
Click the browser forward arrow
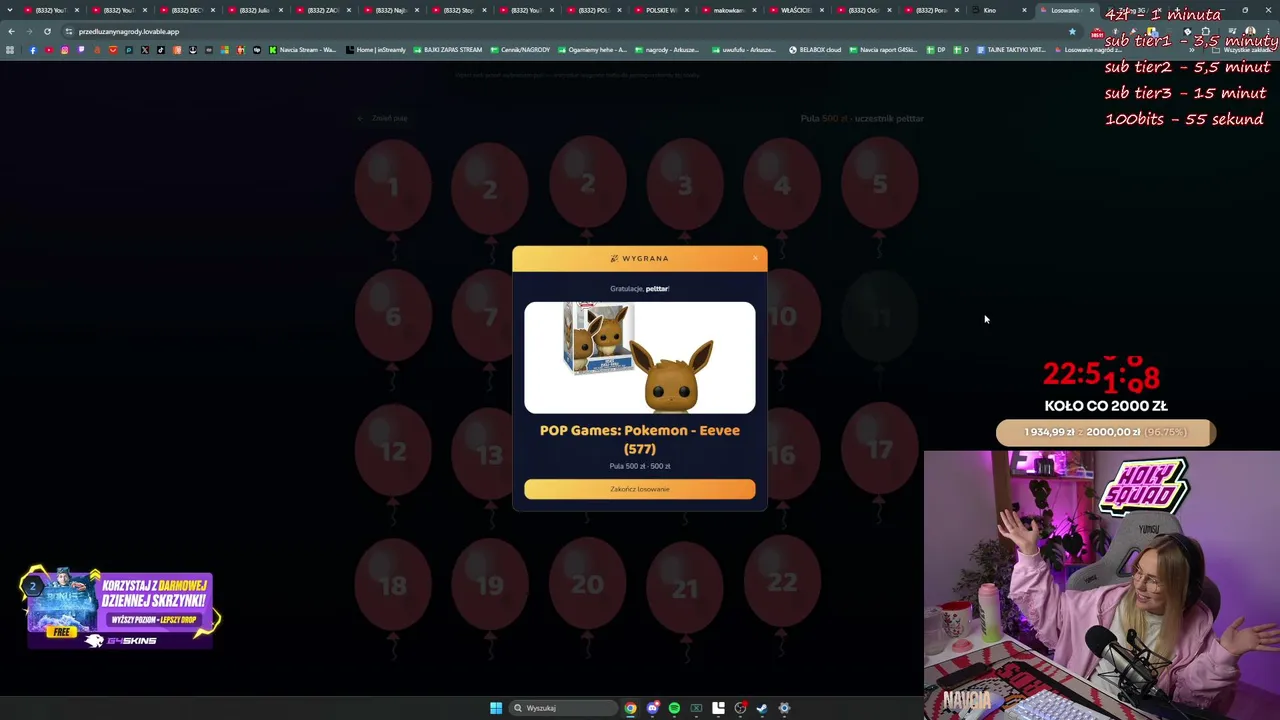29,31
